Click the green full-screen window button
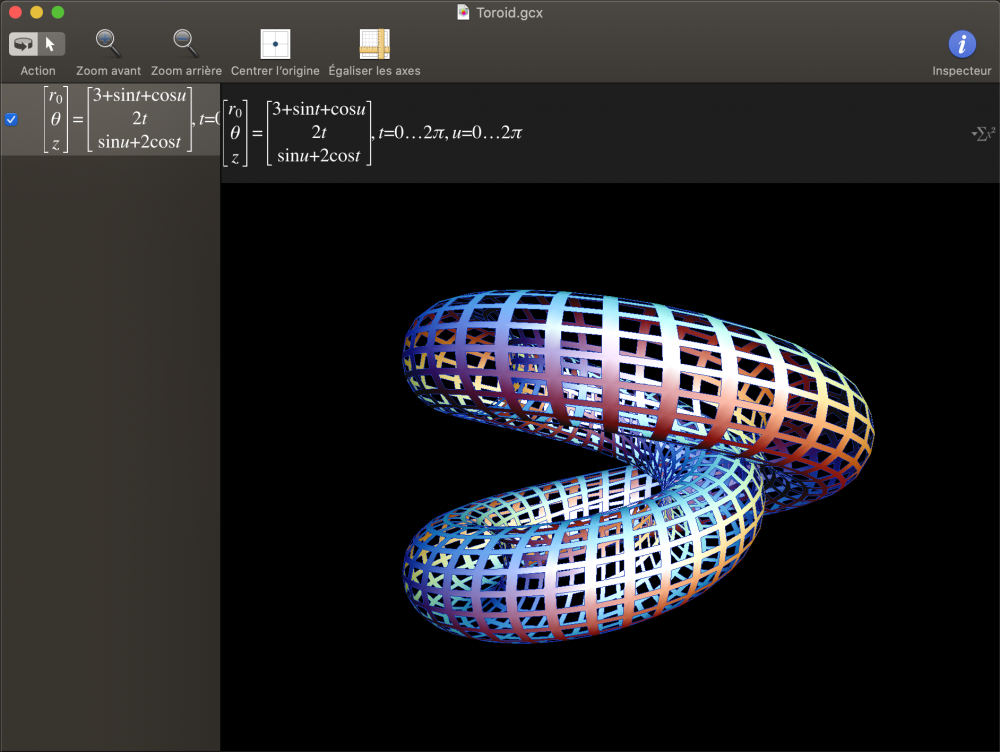 coord(57,12)
